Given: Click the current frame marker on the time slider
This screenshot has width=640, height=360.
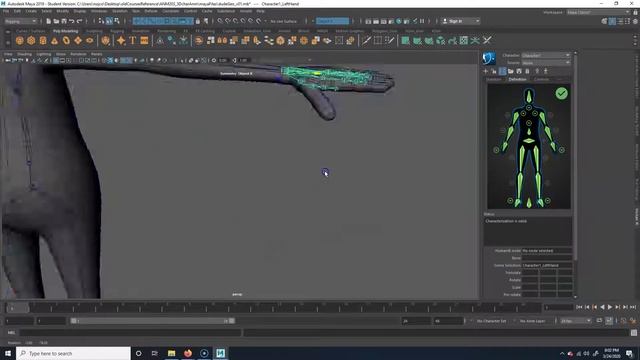Looking at the screenshot, I should (x=18, y=307).
